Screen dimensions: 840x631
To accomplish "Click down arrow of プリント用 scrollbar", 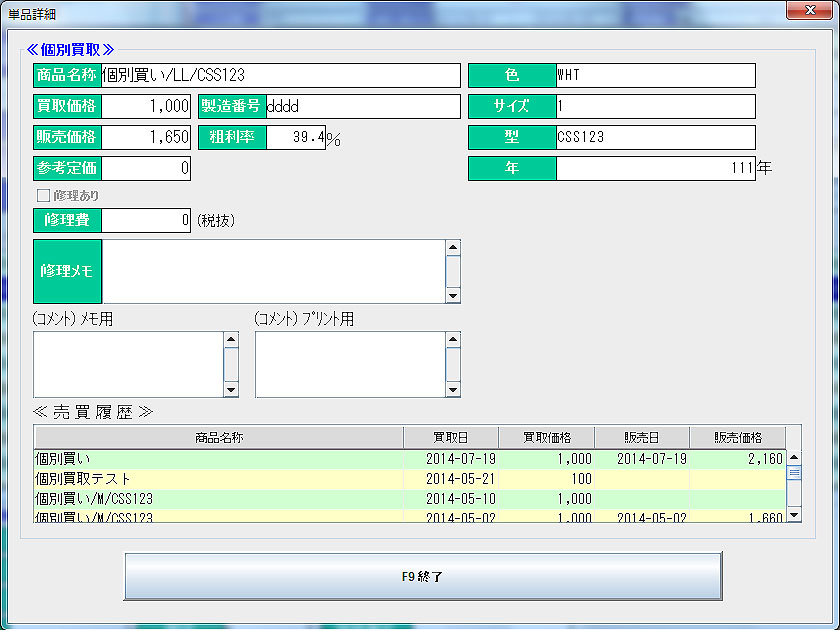I will point(453,389).
